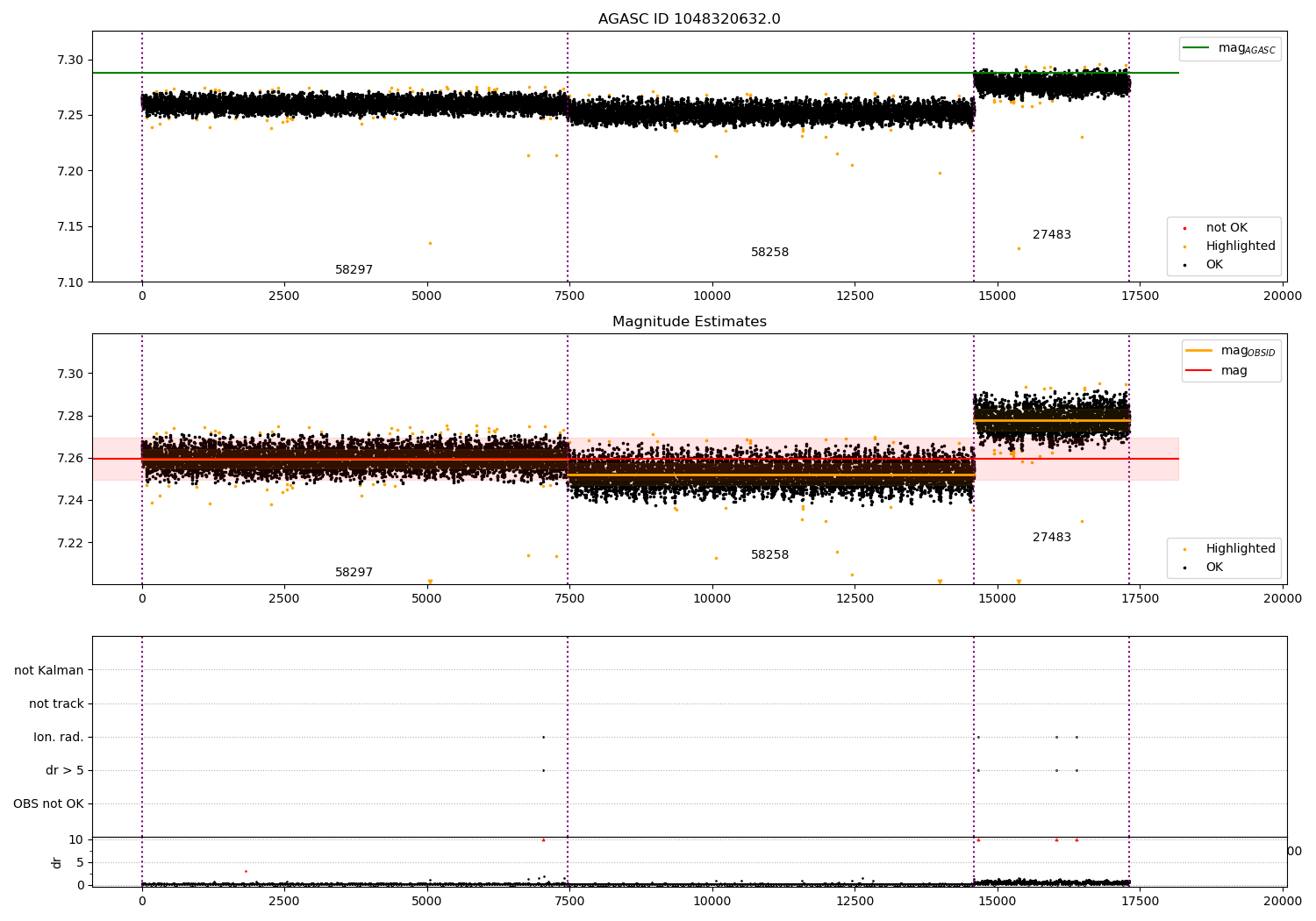Click obsid label 27483 in the AGASC plot
1316x921 pixels.
click(x=1052, y=235)
